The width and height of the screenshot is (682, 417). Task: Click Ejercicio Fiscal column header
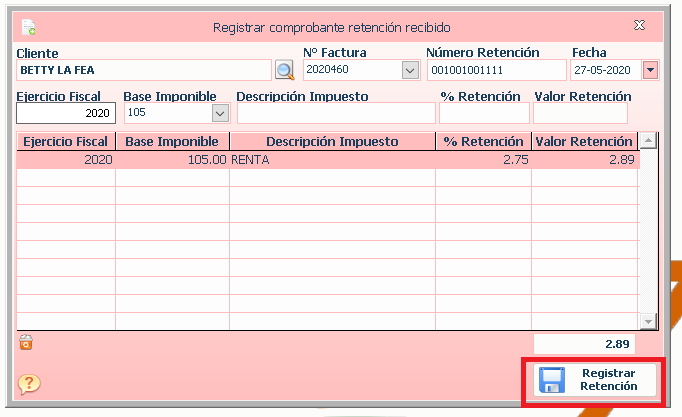click(x=66, y=142)
